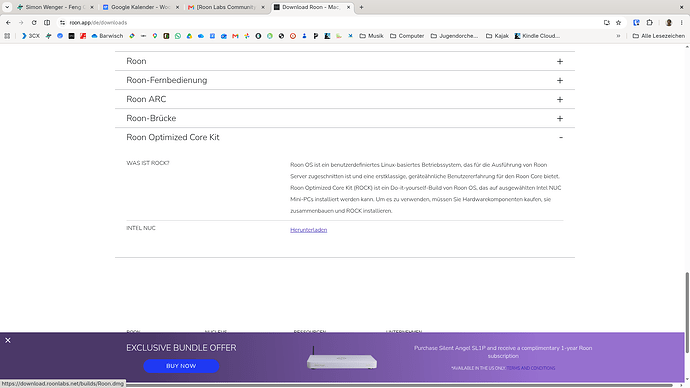Open the WhatsApp bookmark icon
The height and width of the screenshot is (388, 690).
tap(178, 36)
